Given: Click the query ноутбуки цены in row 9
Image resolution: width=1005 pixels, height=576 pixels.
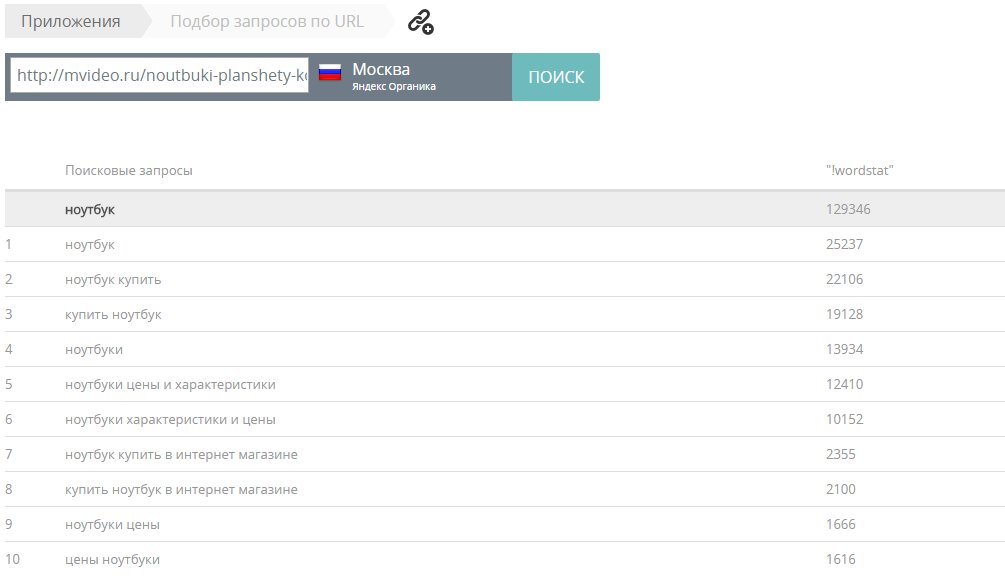Looking at the screenshot, I should (x=112, y=525).
